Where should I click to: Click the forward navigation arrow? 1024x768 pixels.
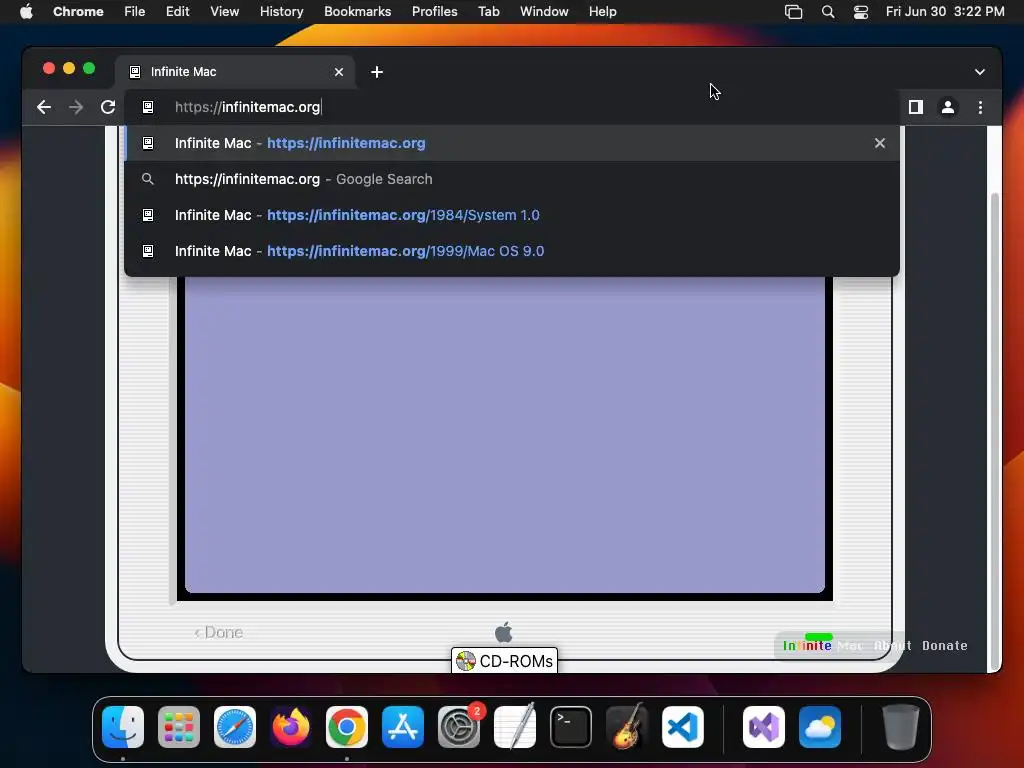point(76,107)
